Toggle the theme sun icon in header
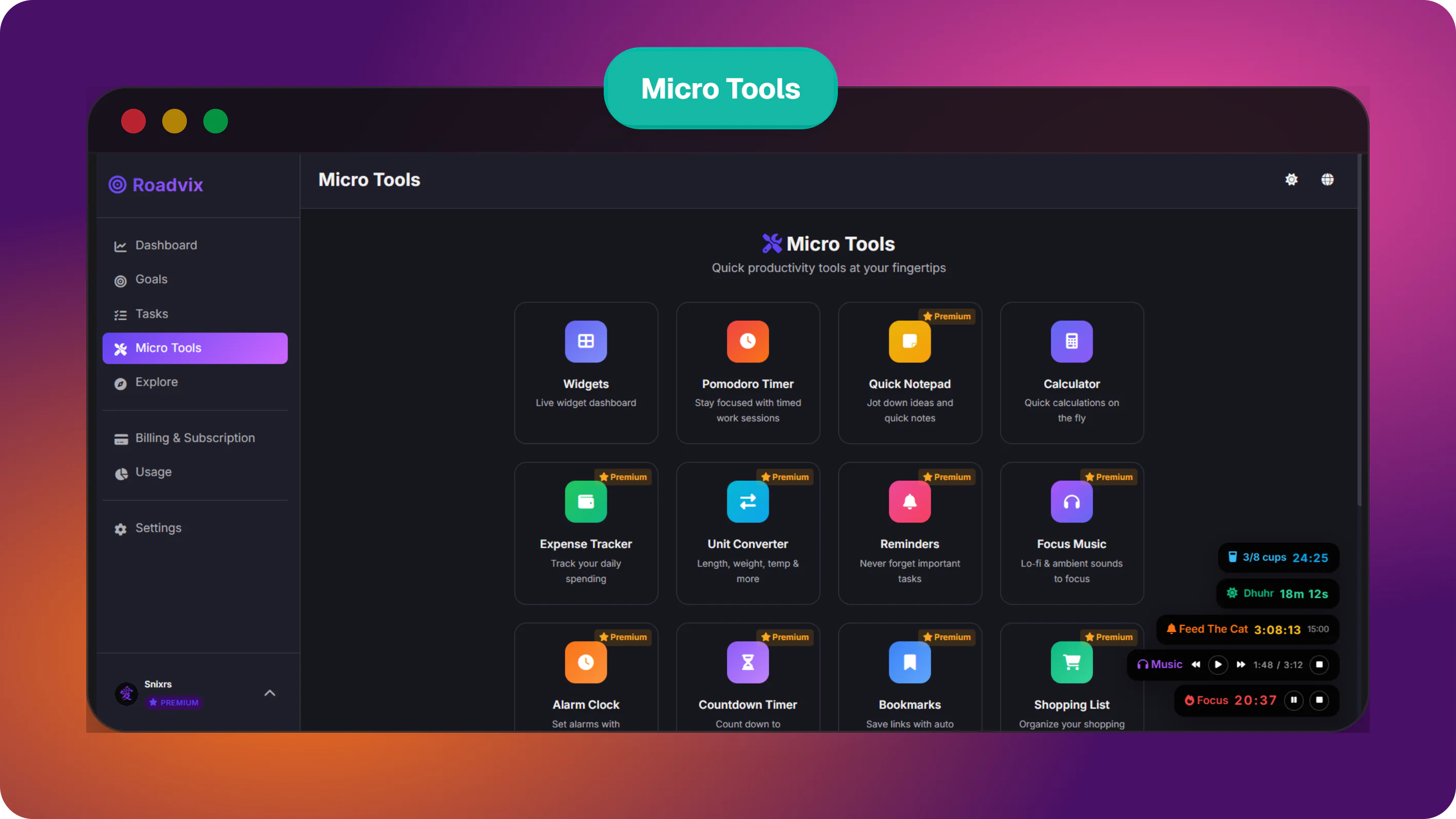 point(1292,180)
